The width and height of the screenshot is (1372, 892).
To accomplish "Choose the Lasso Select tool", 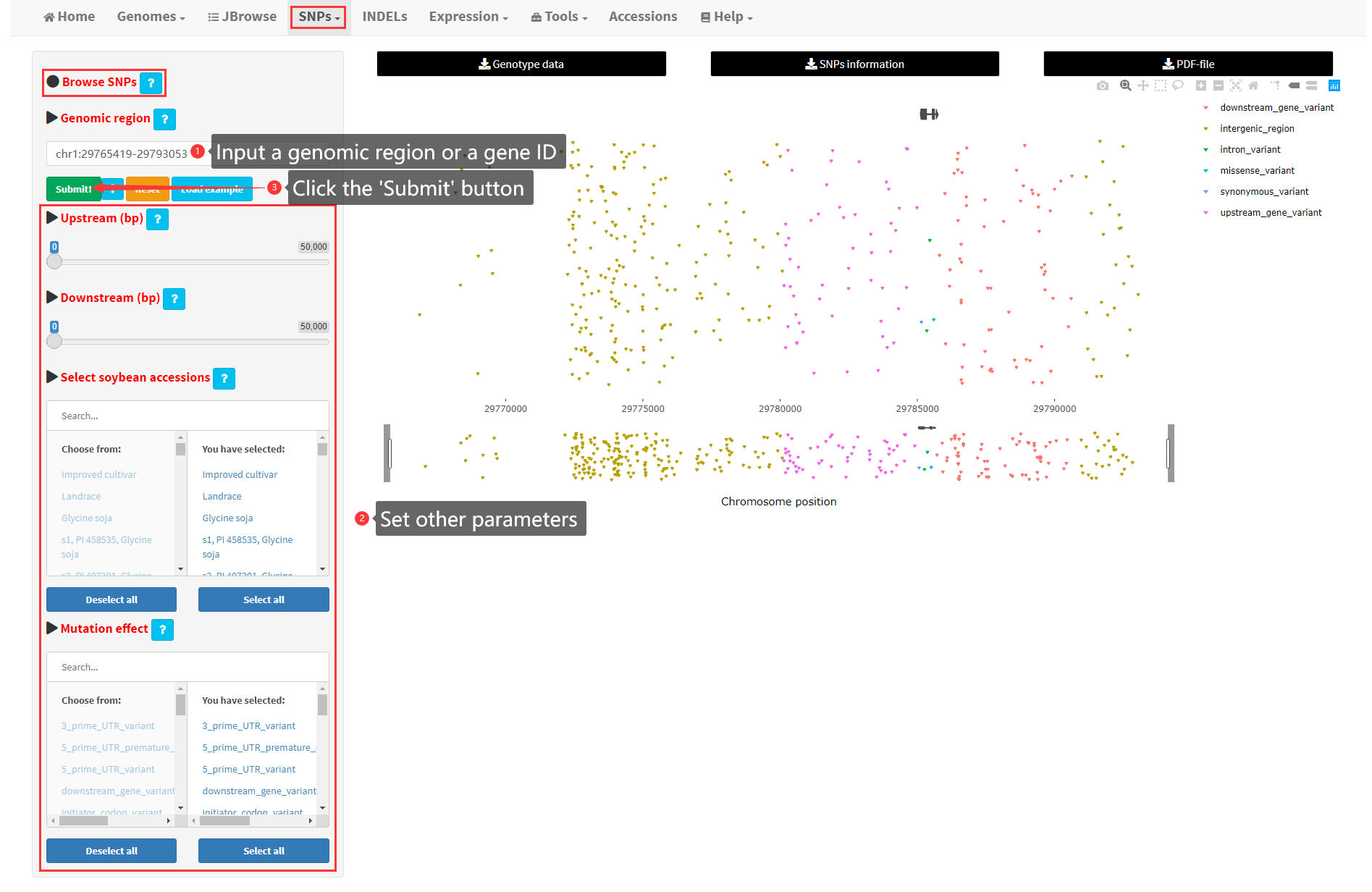I will (x=1178, y=85).
